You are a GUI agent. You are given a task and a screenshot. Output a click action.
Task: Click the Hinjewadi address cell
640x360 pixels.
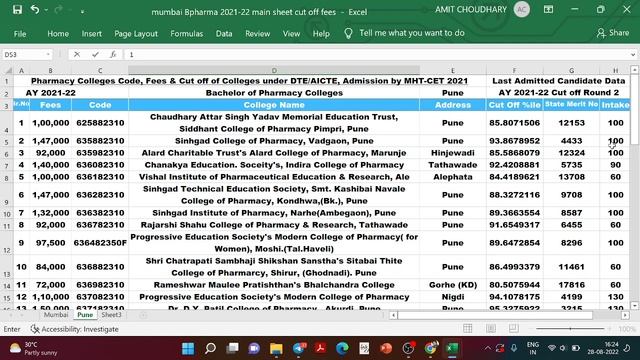pos(453,153)
